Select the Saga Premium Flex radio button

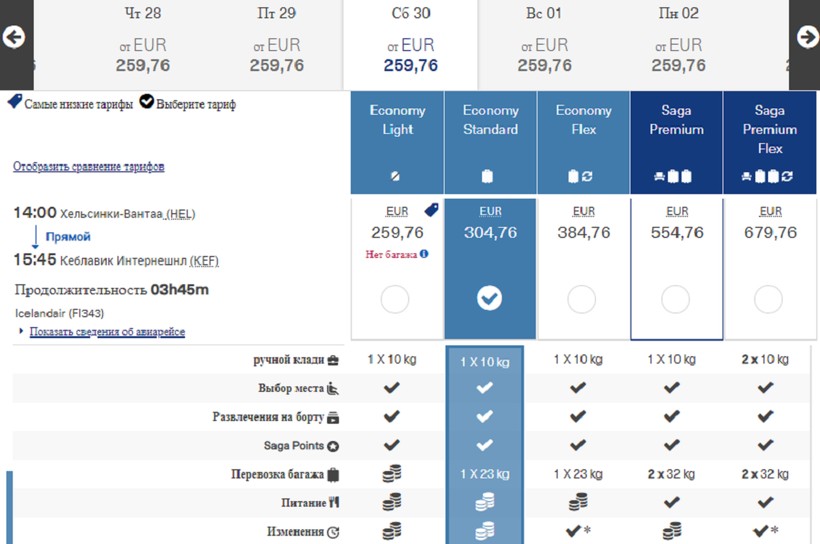tap(768, 298)
